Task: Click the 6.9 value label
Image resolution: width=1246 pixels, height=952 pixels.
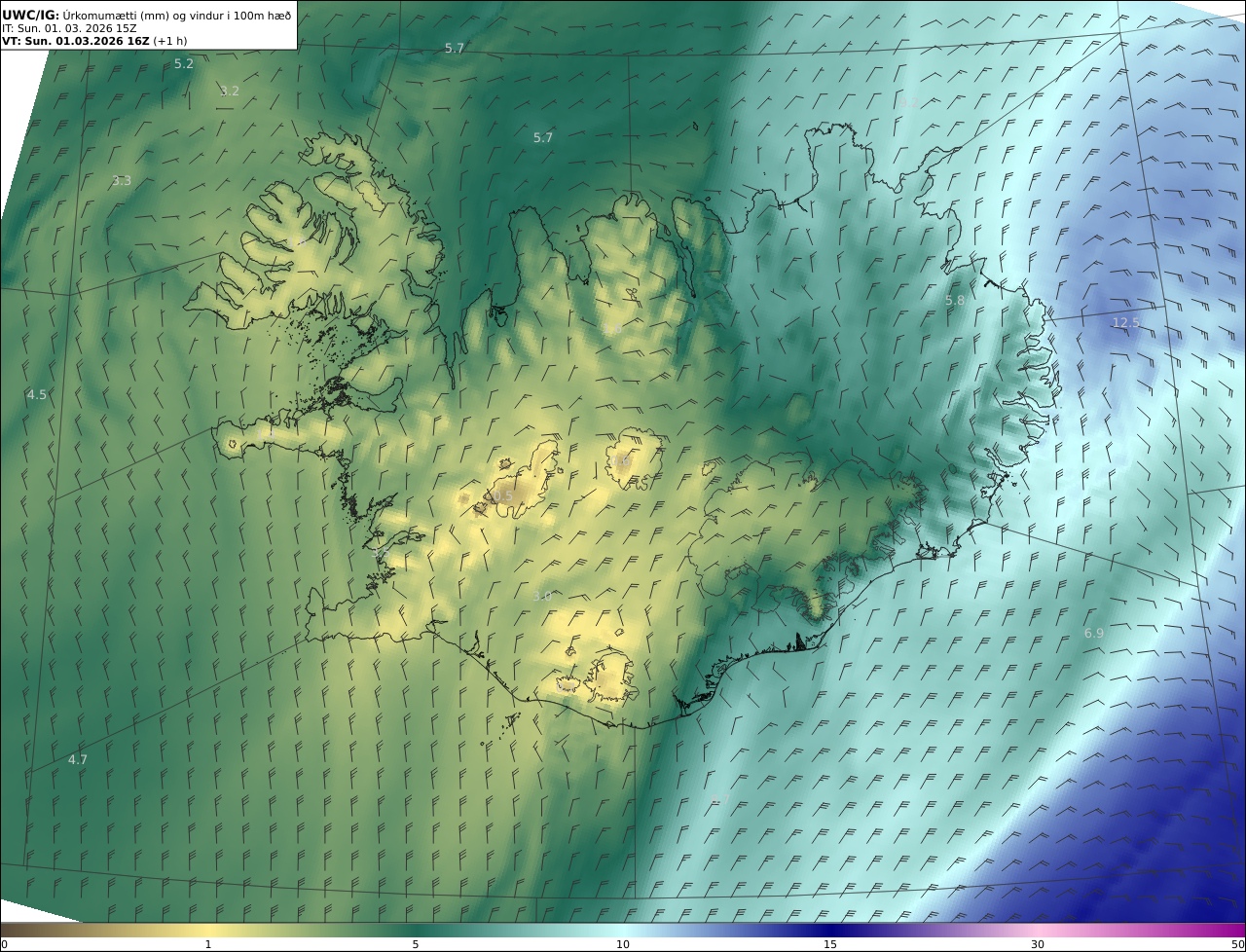Action: (1094, 633)
